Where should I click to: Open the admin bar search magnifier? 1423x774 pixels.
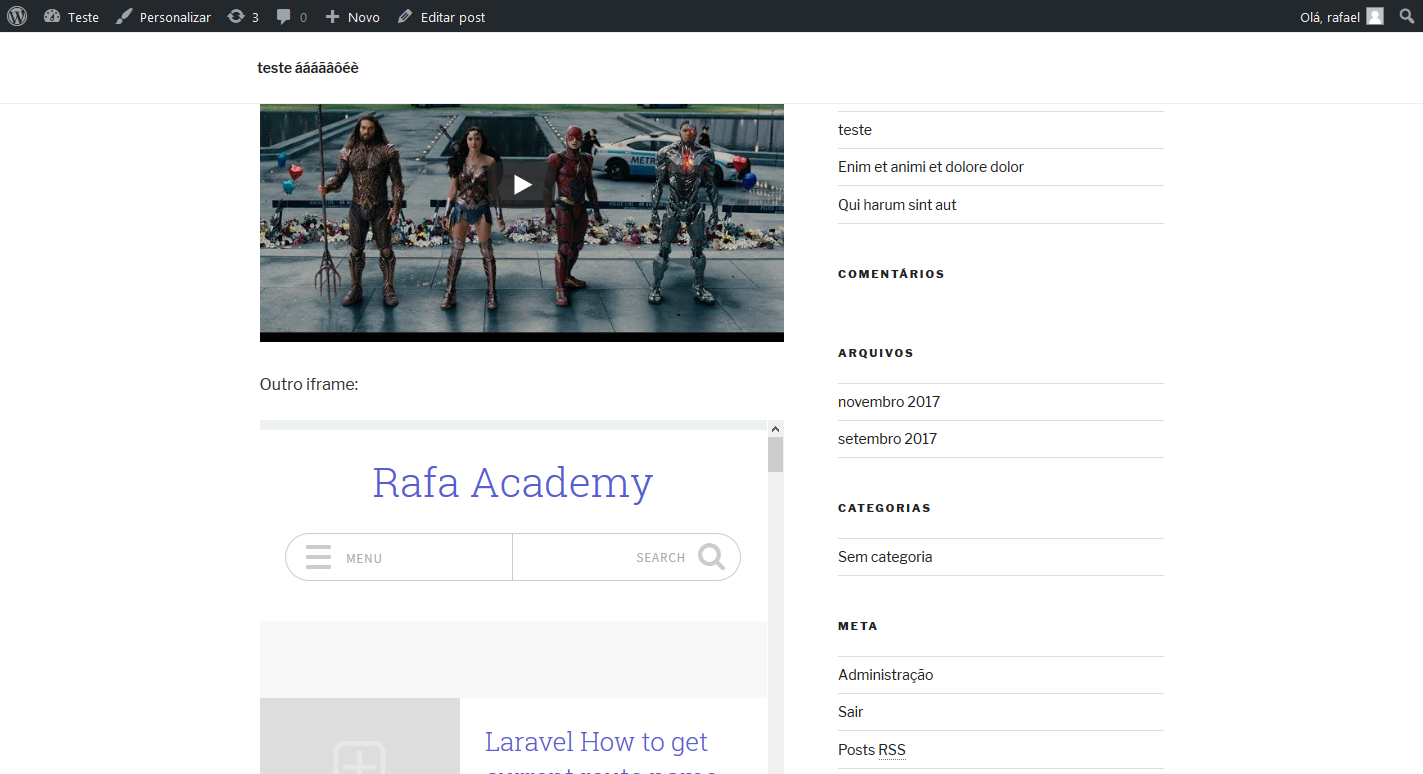click(1407, 16)
